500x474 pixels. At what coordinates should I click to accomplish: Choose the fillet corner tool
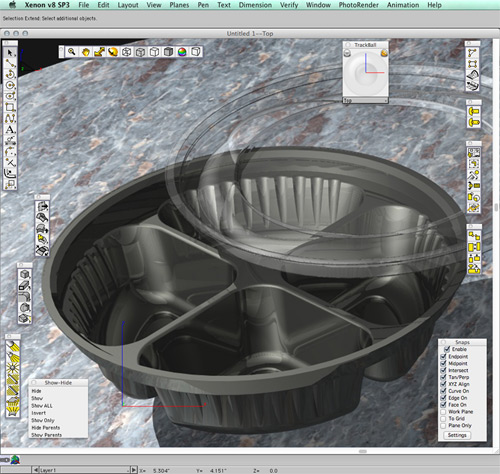[x=10, y=173]
